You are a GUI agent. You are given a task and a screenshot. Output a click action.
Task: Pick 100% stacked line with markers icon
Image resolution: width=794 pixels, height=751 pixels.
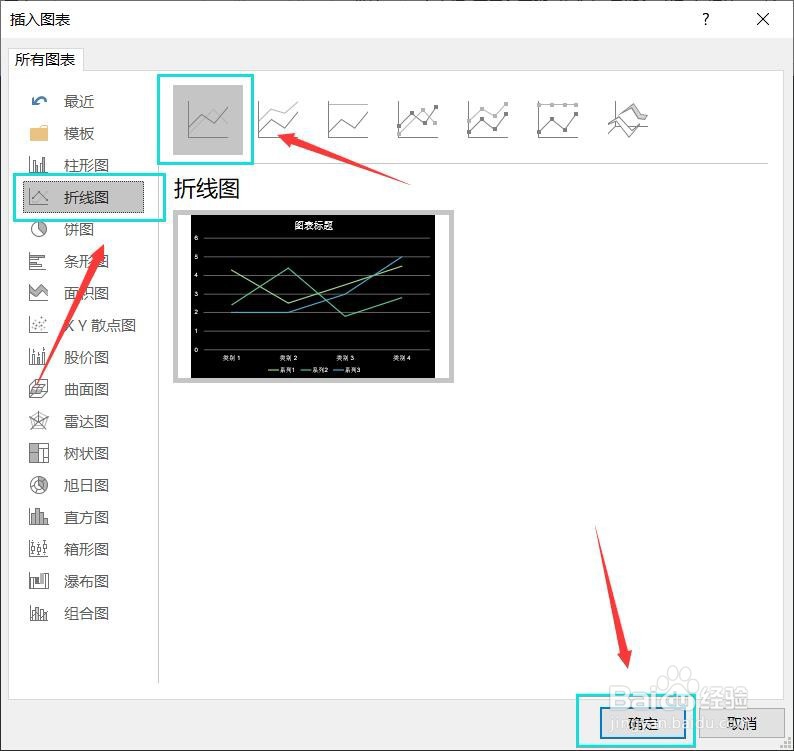point(558,120)
